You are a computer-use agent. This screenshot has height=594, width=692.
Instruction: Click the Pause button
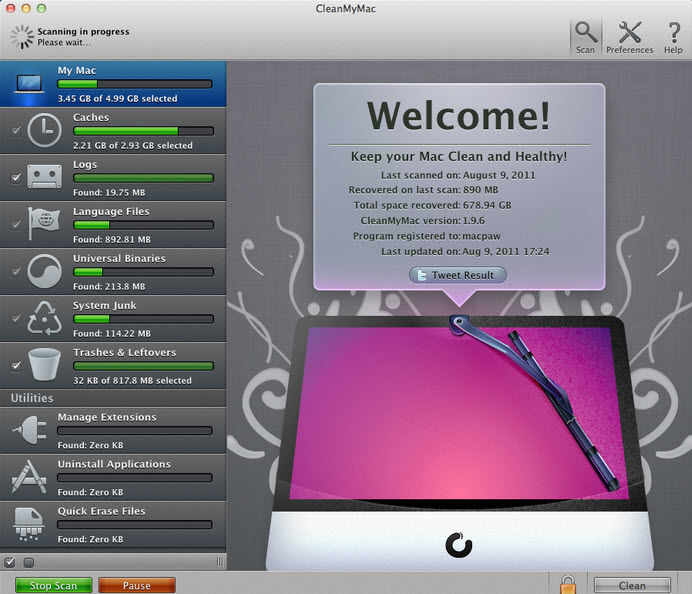137,586
